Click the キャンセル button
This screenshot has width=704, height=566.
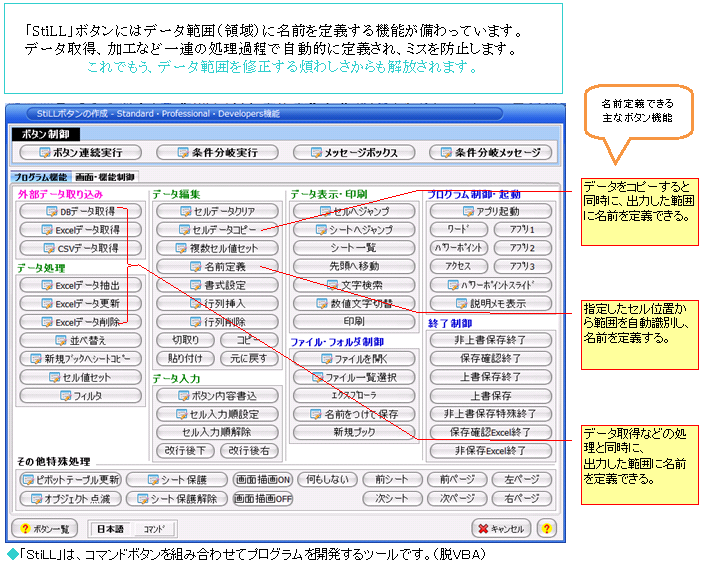point(501,529)
